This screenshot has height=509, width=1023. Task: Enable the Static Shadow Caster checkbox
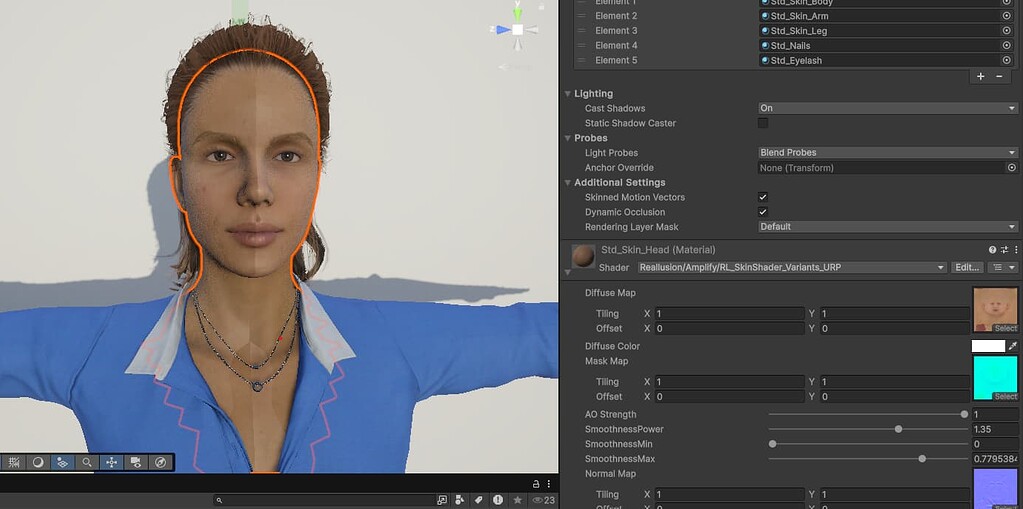763,123
